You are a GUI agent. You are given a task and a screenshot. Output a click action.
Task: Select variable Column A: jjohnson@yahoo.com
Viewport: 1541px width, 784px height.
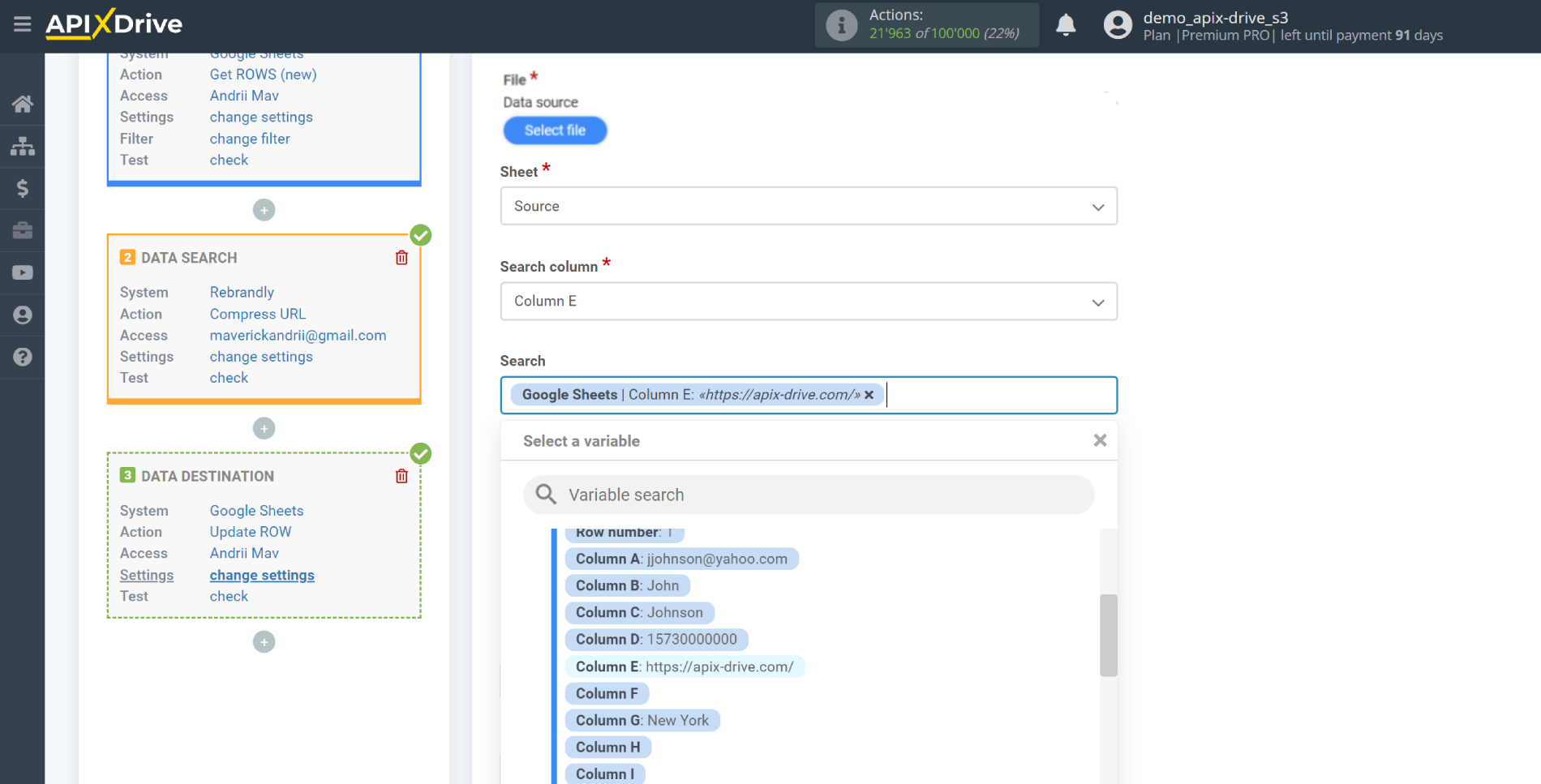point(681,559)
